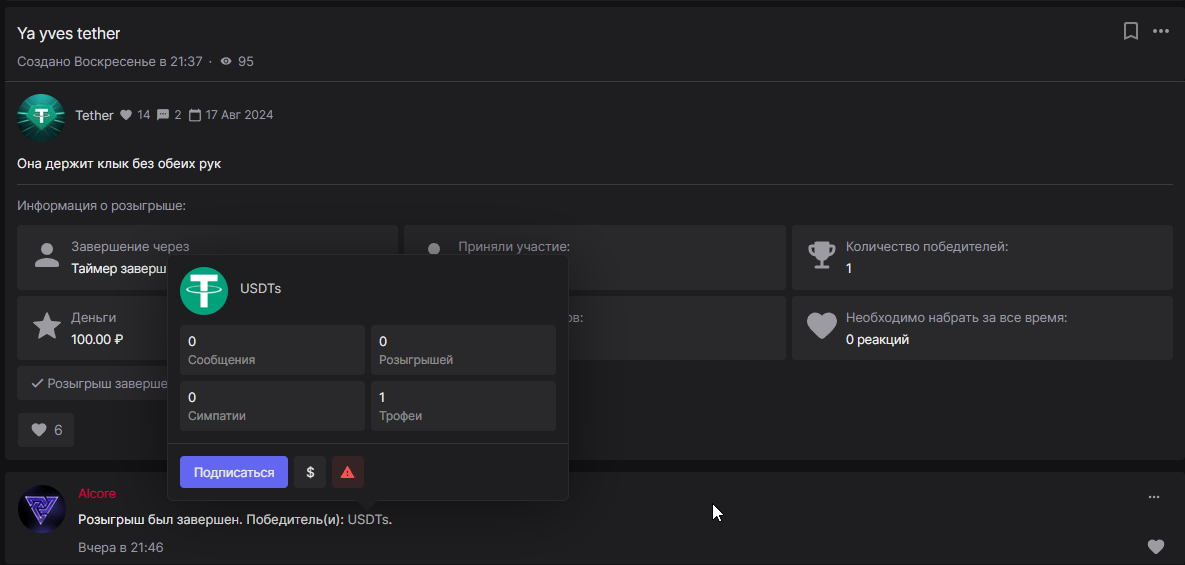
Task: Bookmark the Ya yves tether thread
Action: pyautogui.click(x=1131, y=31)
